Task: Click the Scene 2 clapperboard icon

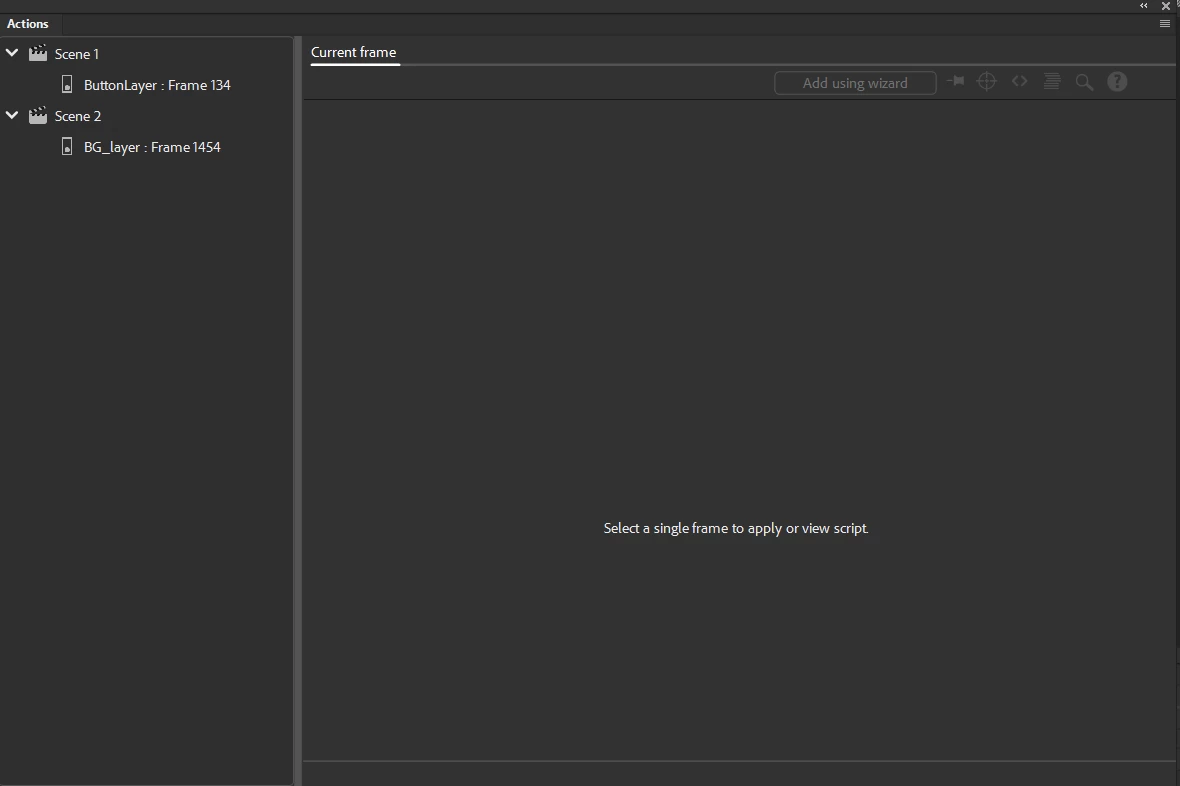Action: [38, 116]
